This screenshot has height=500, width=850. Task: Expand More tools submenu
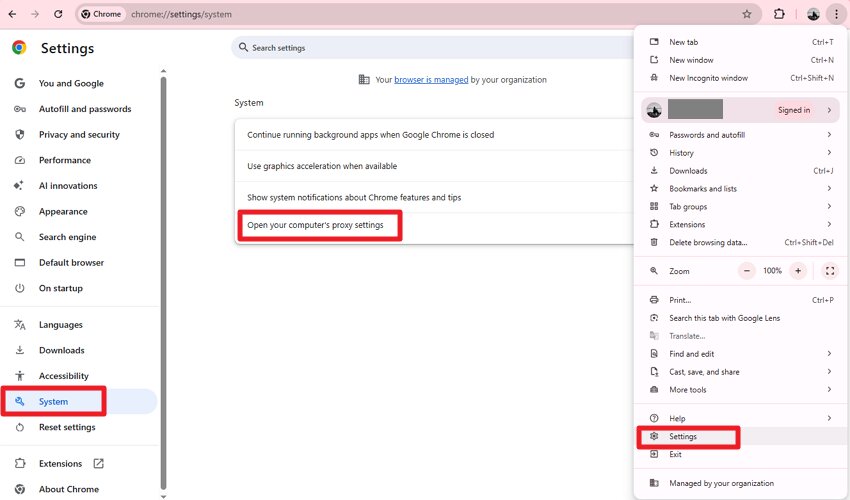740,389
